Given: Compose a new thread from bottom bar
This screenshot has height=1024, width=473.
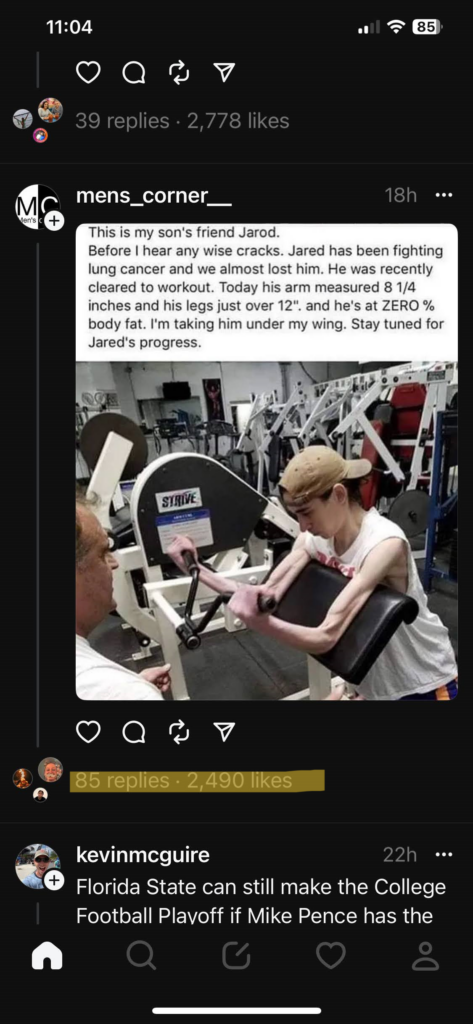Looking at the screenshot, I should click(x=236, y=955).
